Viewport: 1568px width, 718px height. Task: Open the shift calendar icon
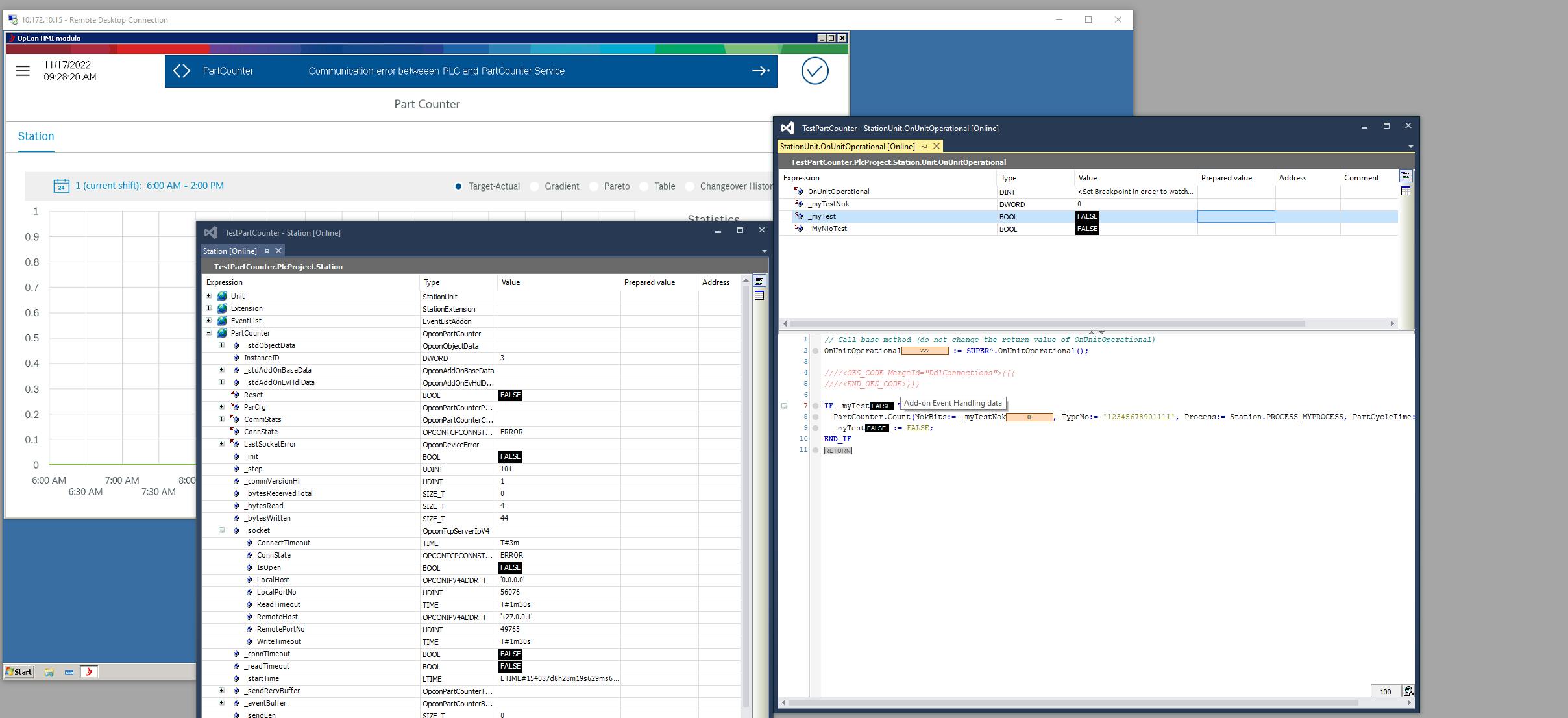point(61,186)
